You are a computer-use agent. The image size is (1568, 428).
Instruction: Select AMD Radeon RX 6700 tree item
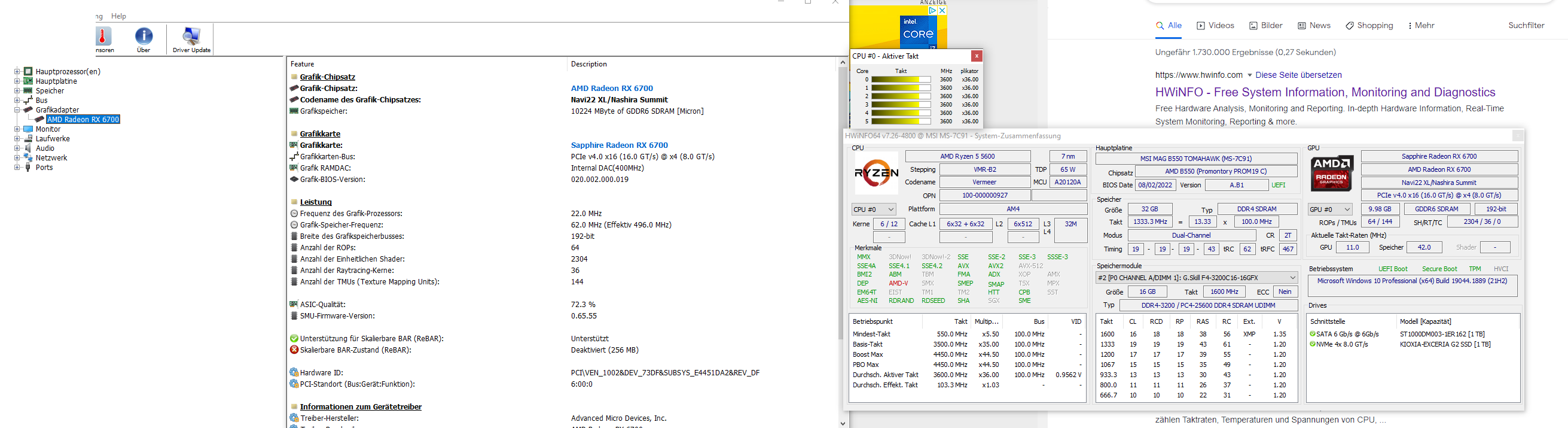(x=83, y=120)
